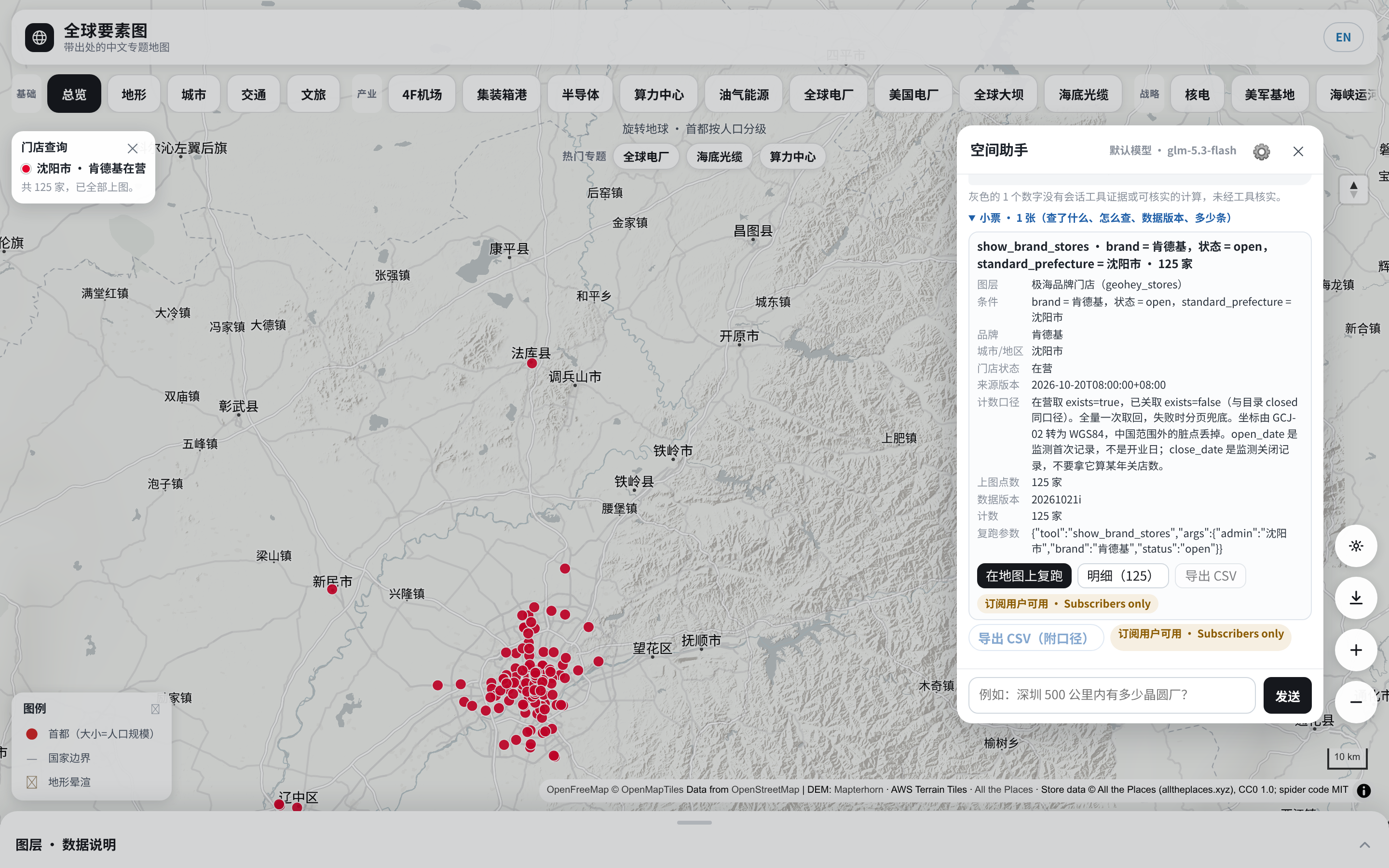Select the 总览 tab
Viewport: 1389px width, 868px height.
pos(74,94)
